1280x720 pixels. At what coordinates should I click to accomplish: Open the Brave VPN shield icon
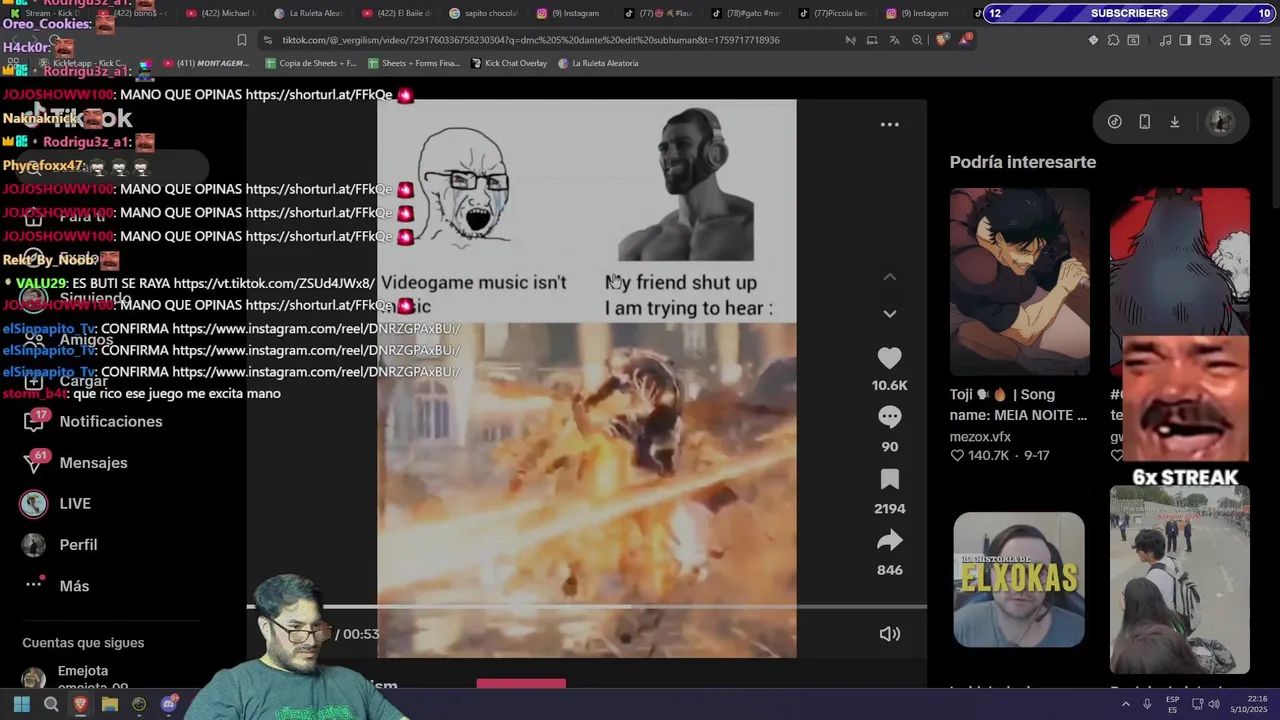point(1245,40)
